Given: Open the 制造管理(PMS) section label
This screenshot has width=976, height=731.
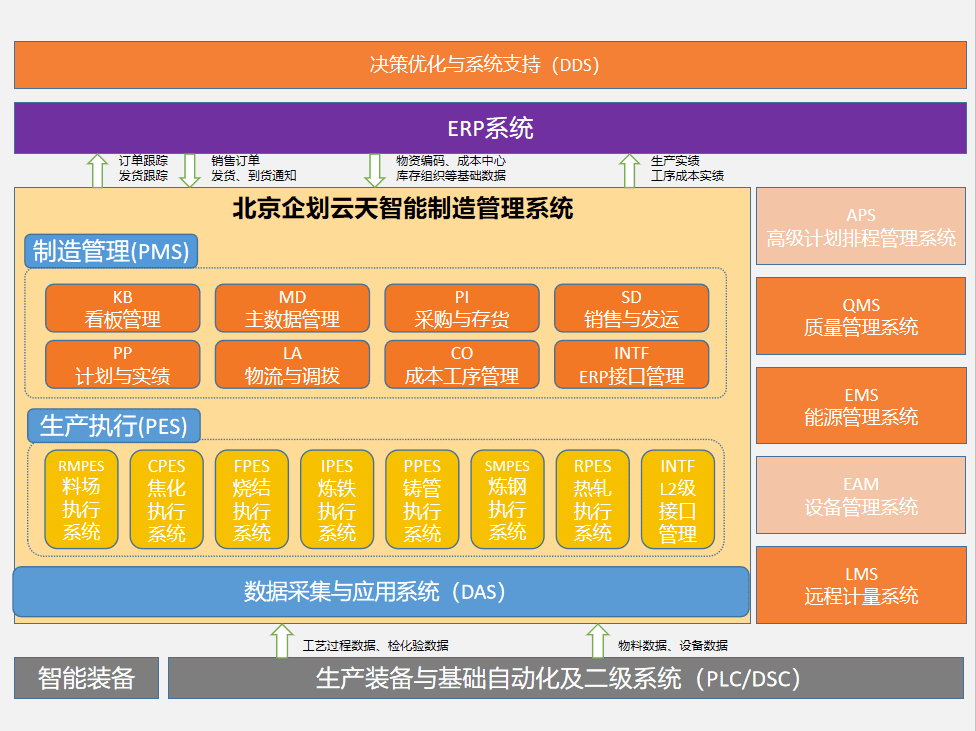Looking at the screenshot, I should tap(111, 252).
